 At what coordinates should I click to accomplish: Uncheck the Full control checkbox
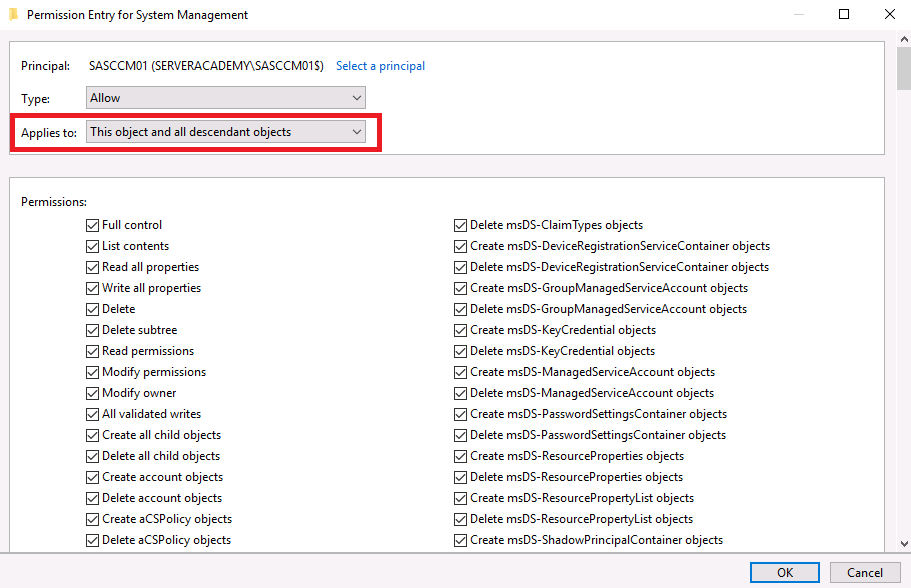[x=92, y=225]
